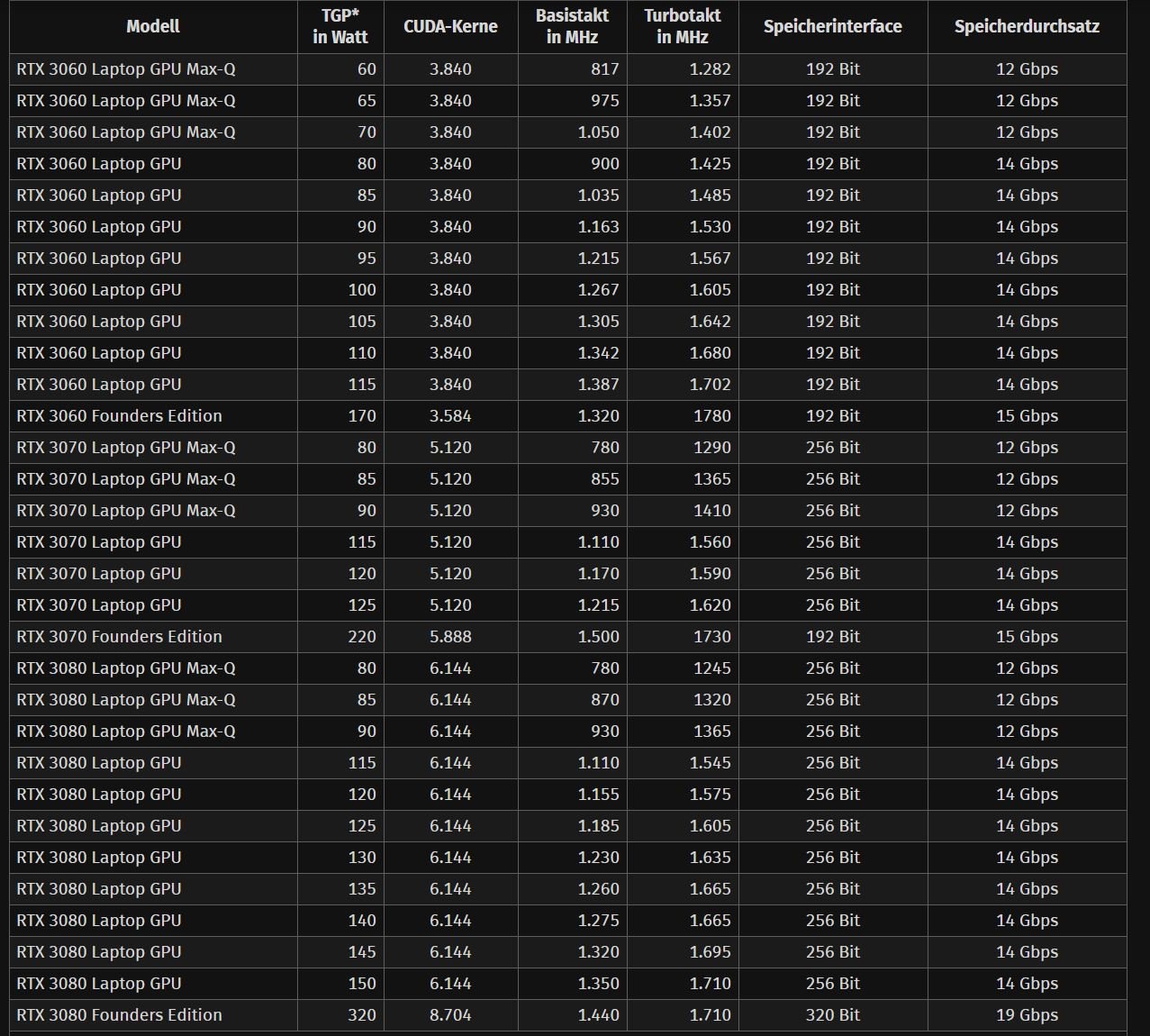Click the Modell column header
Screen dimensions: 1150x1036
(x=153, y=26)
